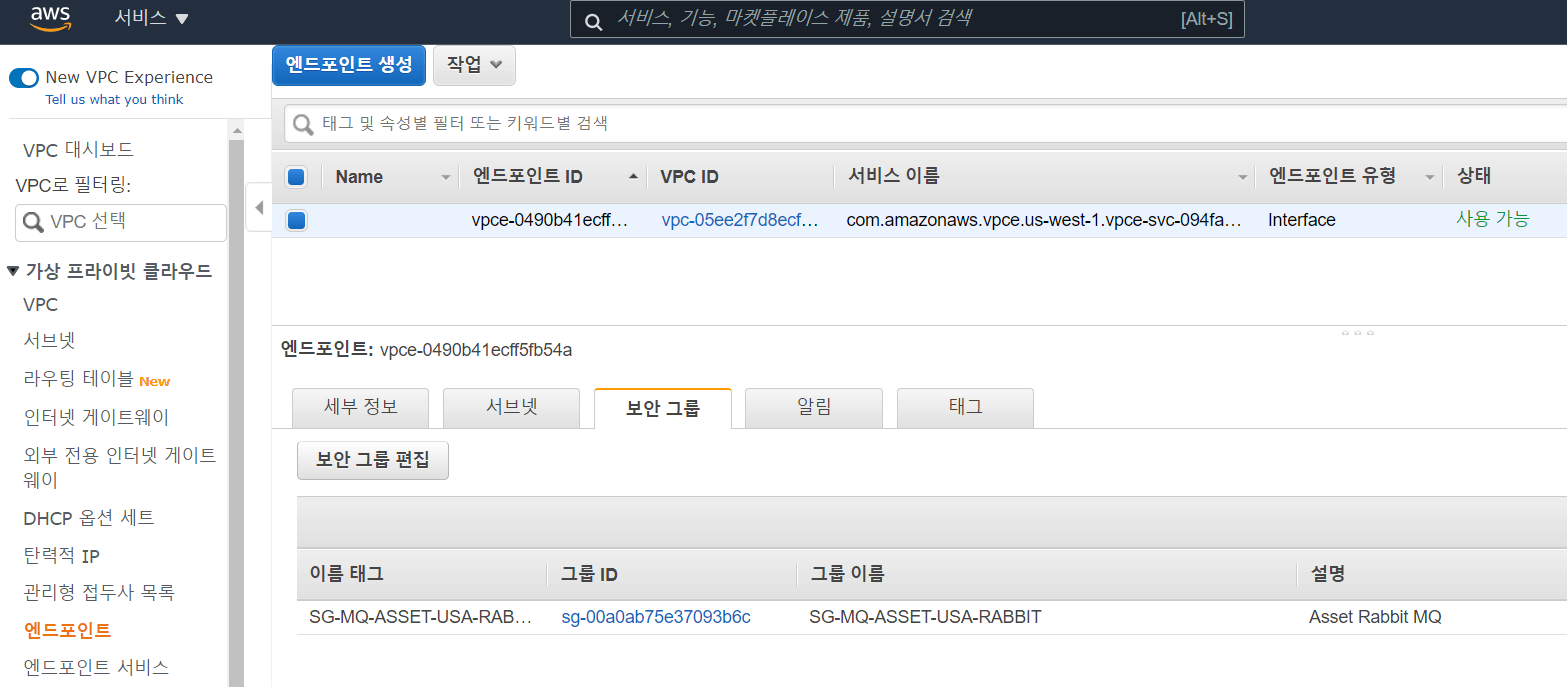Click the AWS logo home icon
Screen dimensions: 1567x687
pos(50,18)
